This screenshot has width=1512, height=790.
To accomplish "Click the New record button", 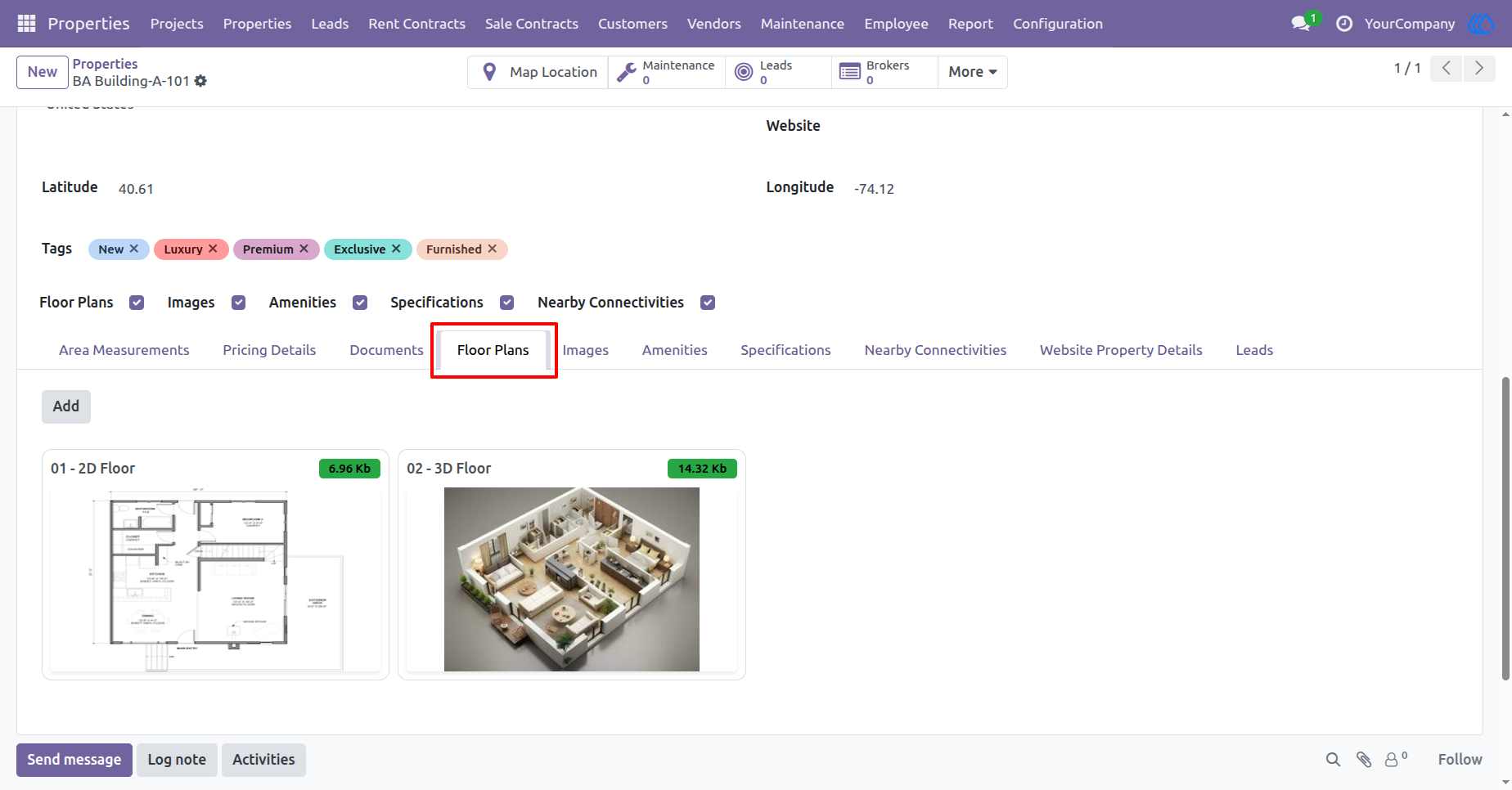I will 43,72.
